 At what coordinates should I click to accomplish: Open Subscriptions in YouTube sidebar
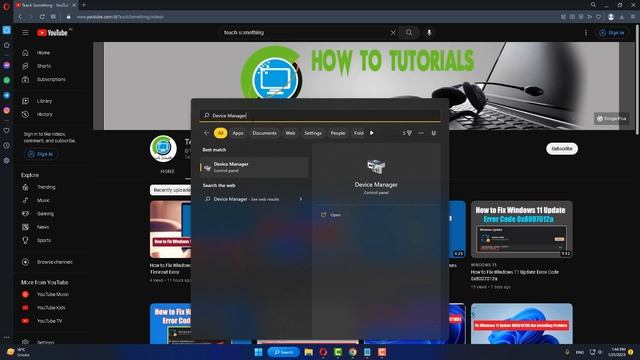[x=51, y=80]
